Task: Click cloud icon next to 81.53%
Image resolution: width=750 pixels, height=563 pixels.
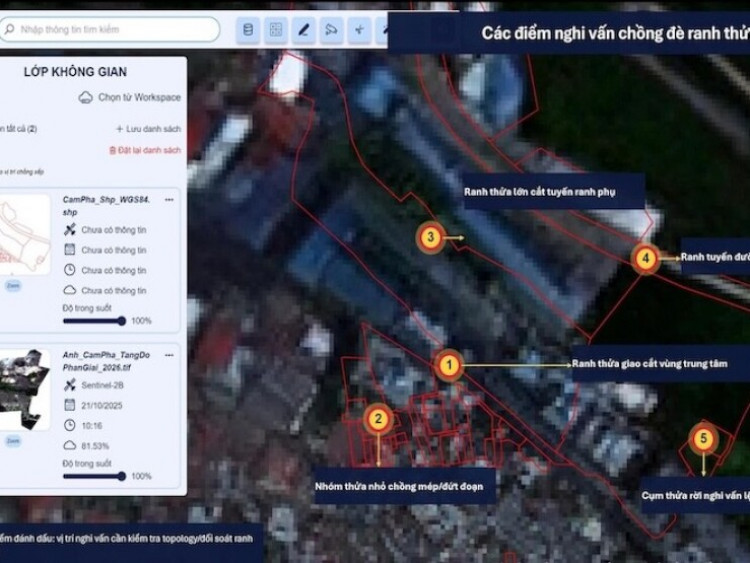Action: pyautogui.click(x=70, y=445)
